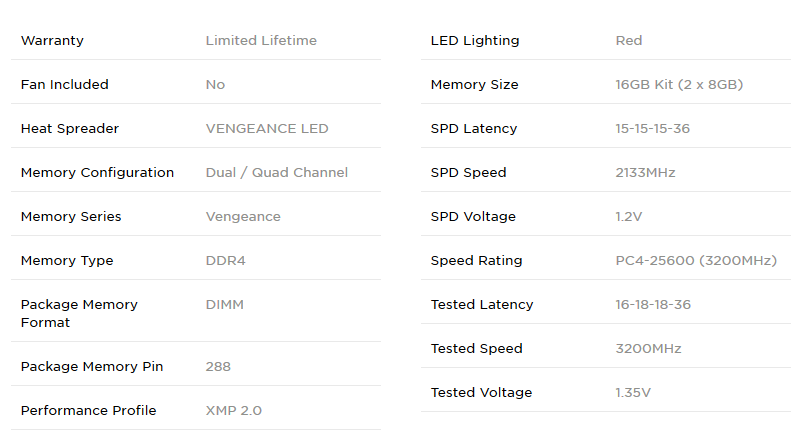This screenshot has width=806, height=434.
Task: Click the LED Lighting label
Action: pos(475,41)
